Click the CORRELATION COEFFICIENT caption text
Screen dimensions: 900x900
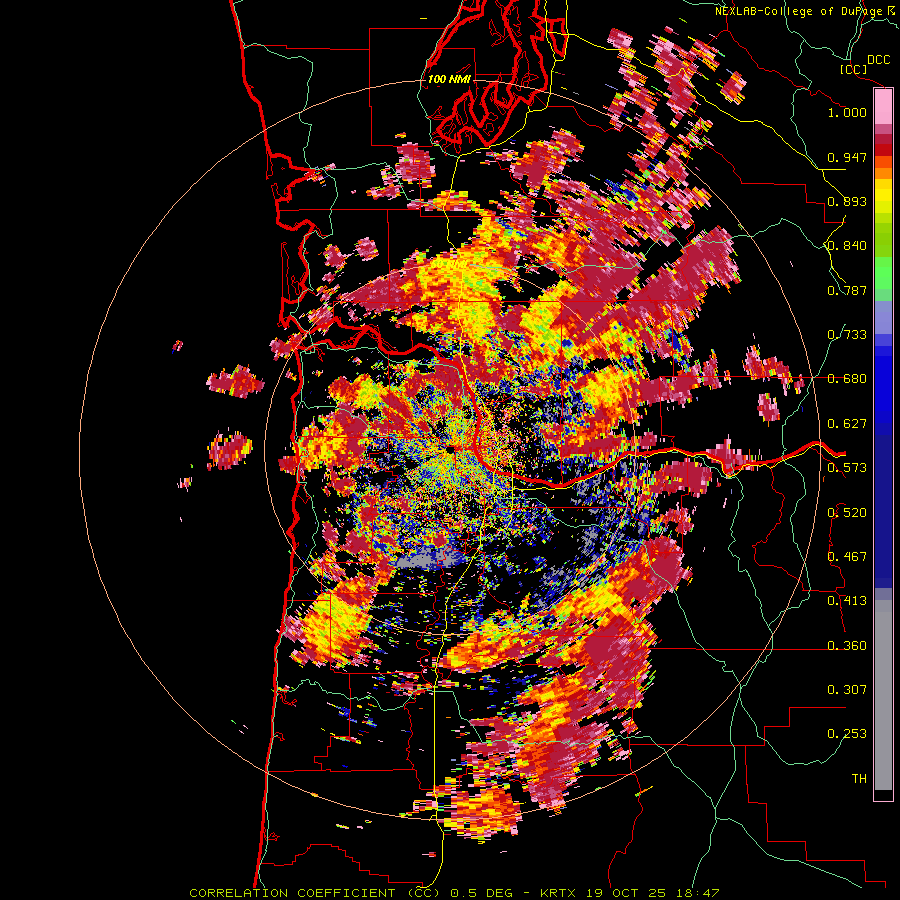pos(292,893)
